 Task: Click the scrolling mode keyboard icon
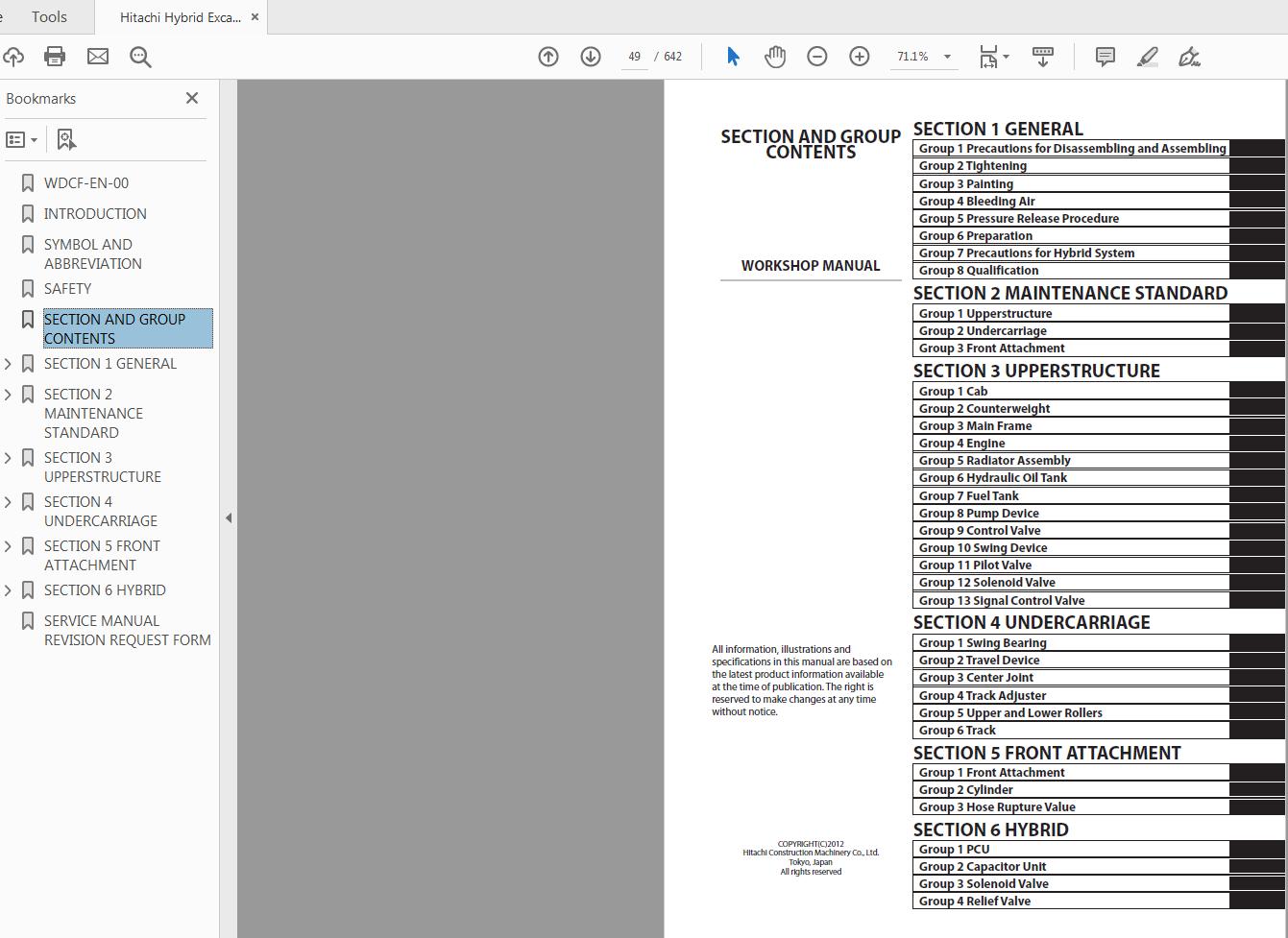pos(1043,57)
